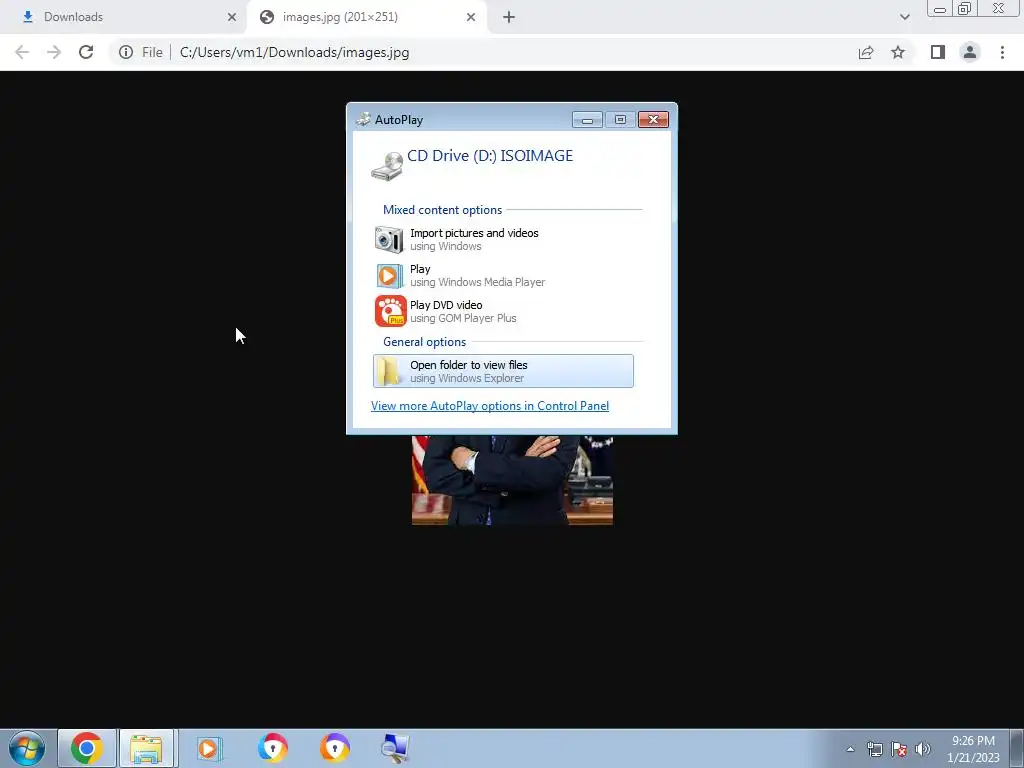
Task: Open site information icon beside File
Action: pos(126,52)
